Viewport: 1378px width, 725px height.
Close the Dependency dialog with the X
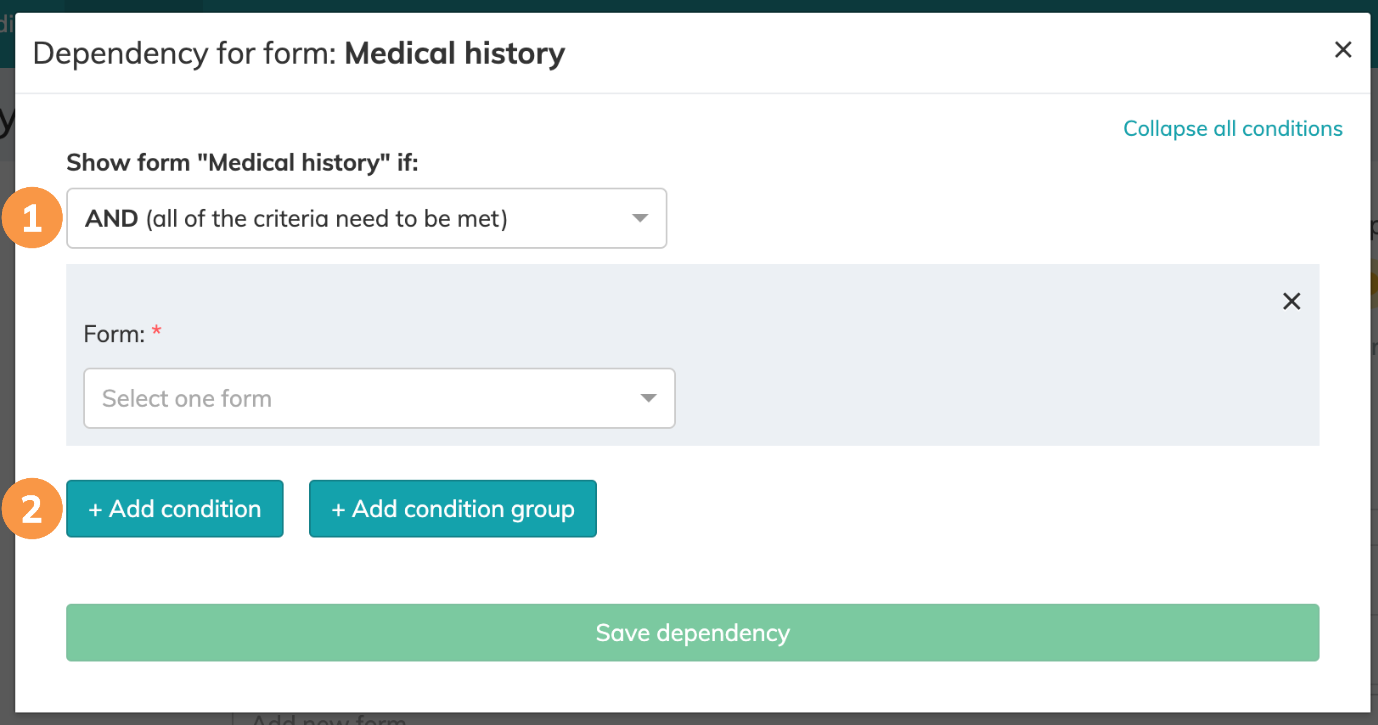coord(1343,50)
